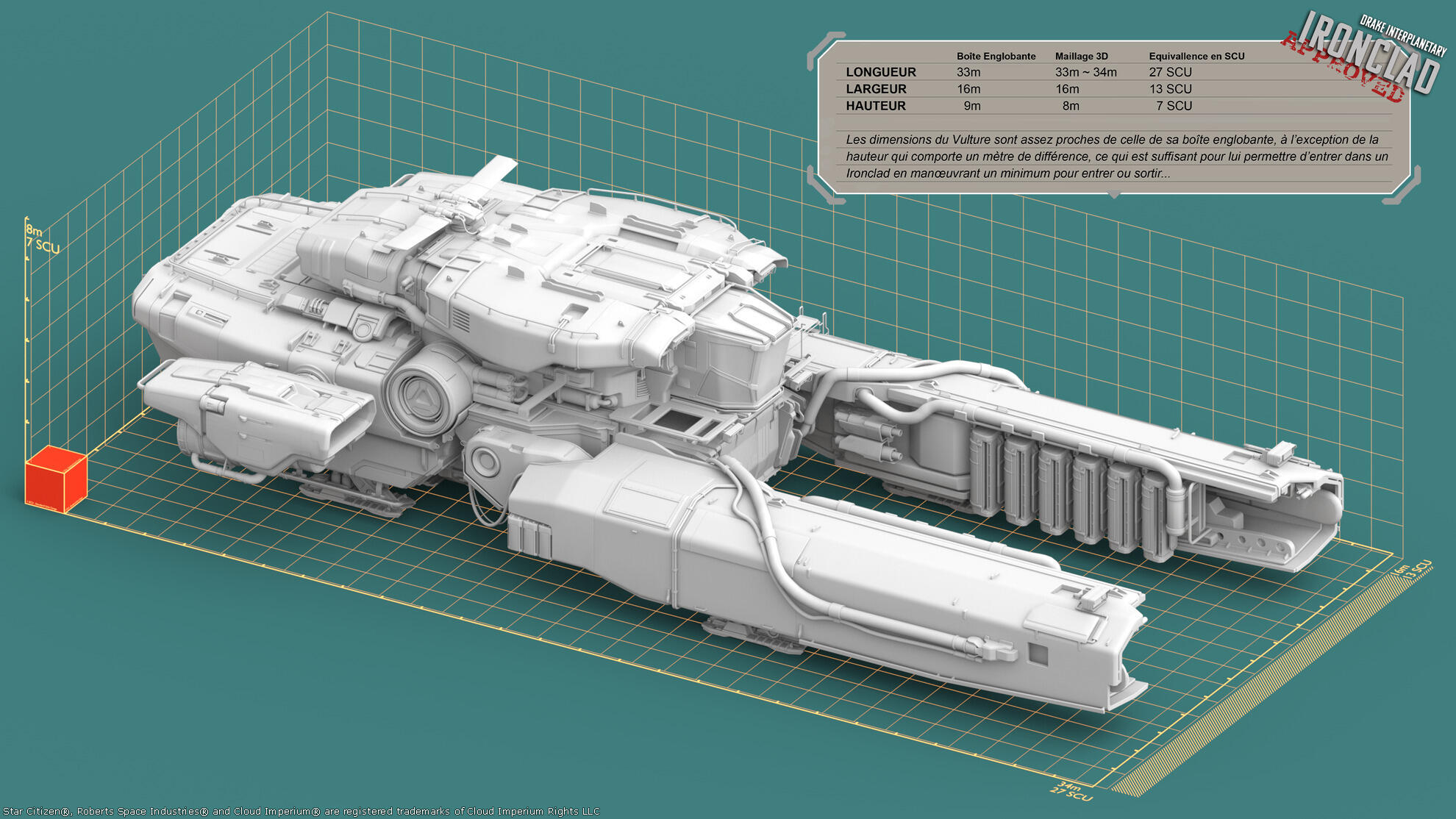Screen dimensions: 1456x819
Task: Select the "Equivallence en SCU" column header
Action: (x=1196, y=56)
